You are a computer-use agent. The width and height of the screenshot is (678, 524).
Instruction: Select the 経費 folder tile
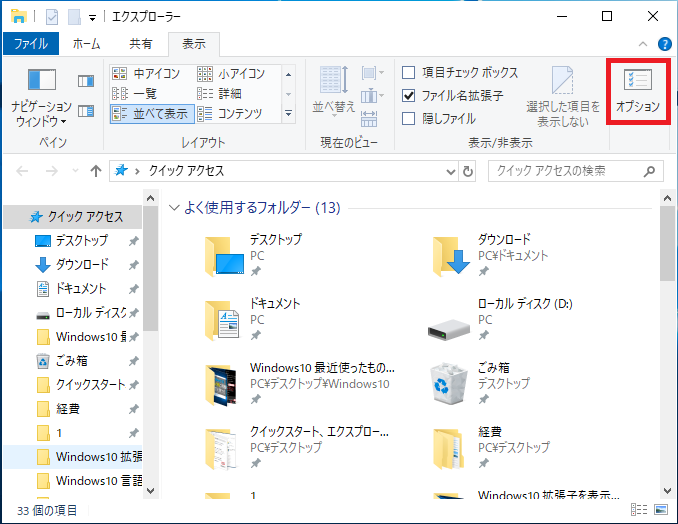click(x=493, y=447)
